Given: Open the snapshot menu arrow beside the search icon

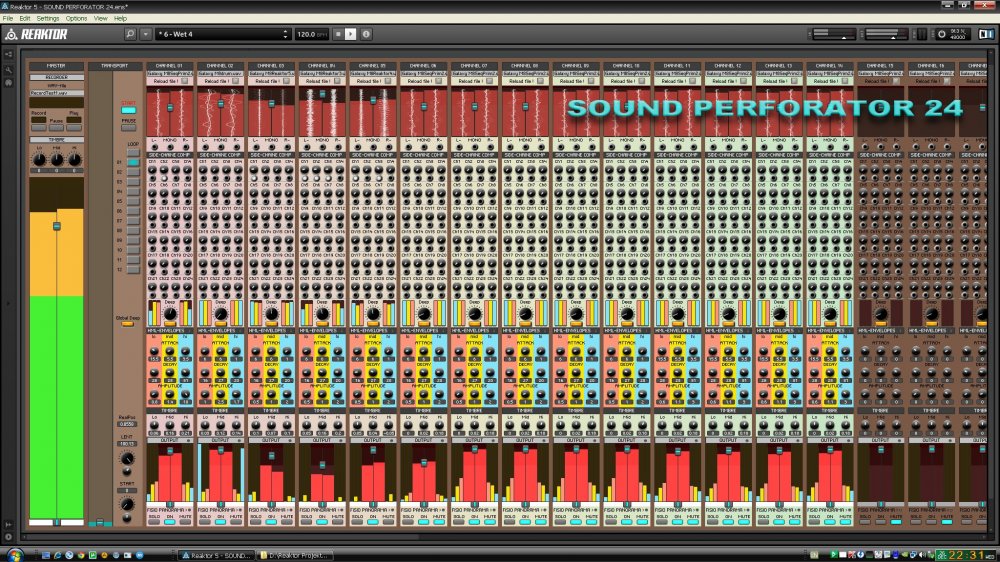Looking at the screenshot, I should tap(145, 34).
